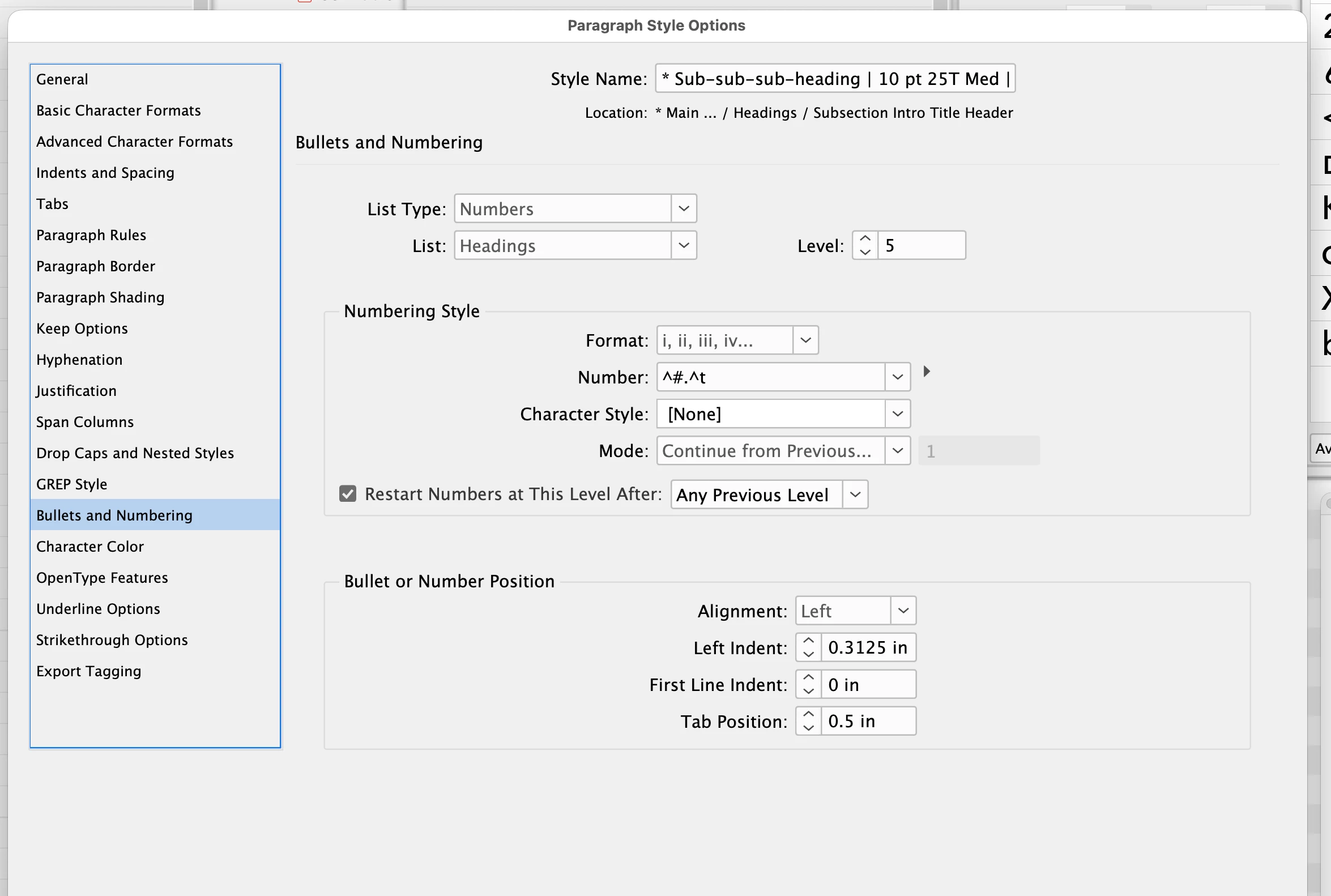Image resolution: width=1331 pixels, height=896 pixels.
Task: Click the Style Name text field
Action: point(835,78)
